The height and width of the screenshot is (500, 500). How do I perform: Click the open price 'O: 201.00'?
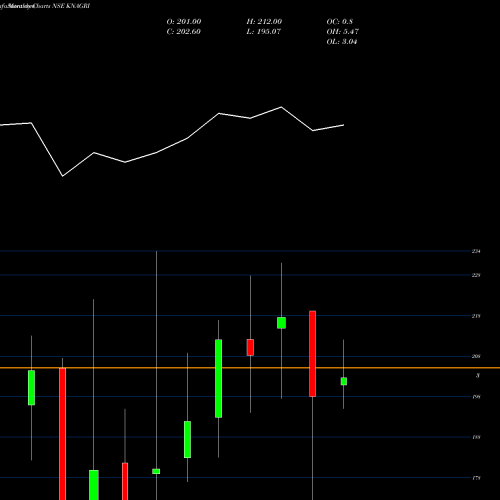[x=184, y=22]
